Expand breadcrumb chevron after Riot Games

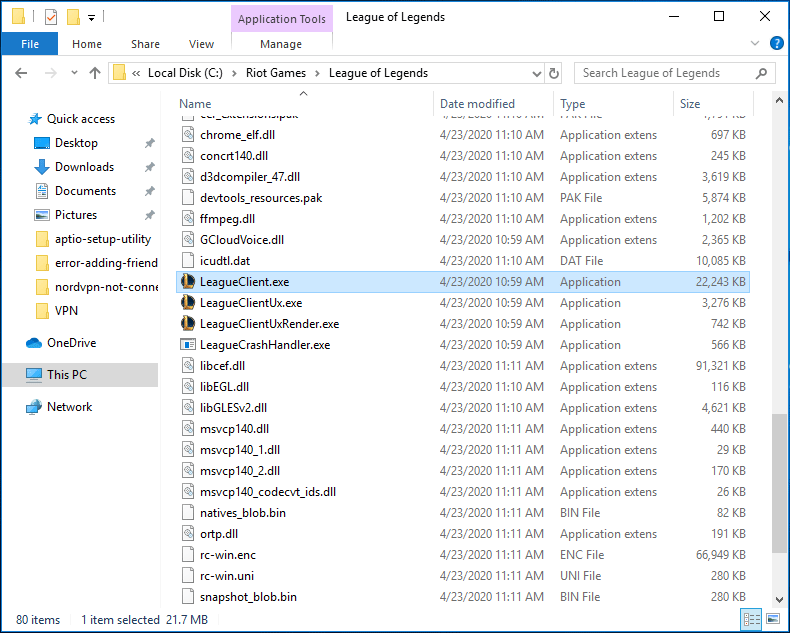click(317, 74)
